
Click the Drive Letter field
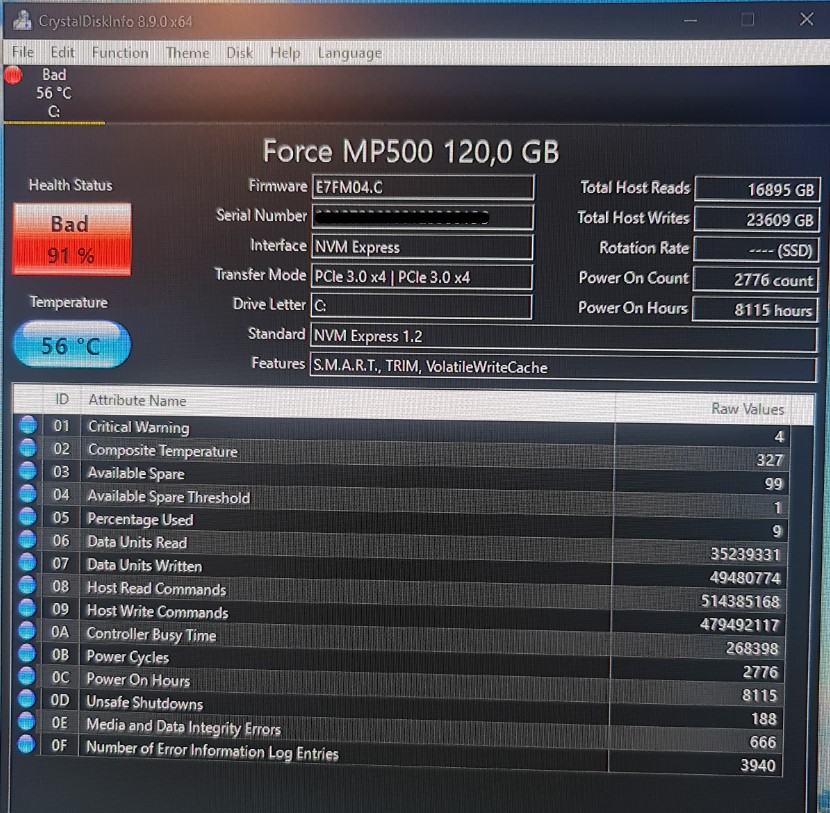pyautogui.click(x=421, y=306)
